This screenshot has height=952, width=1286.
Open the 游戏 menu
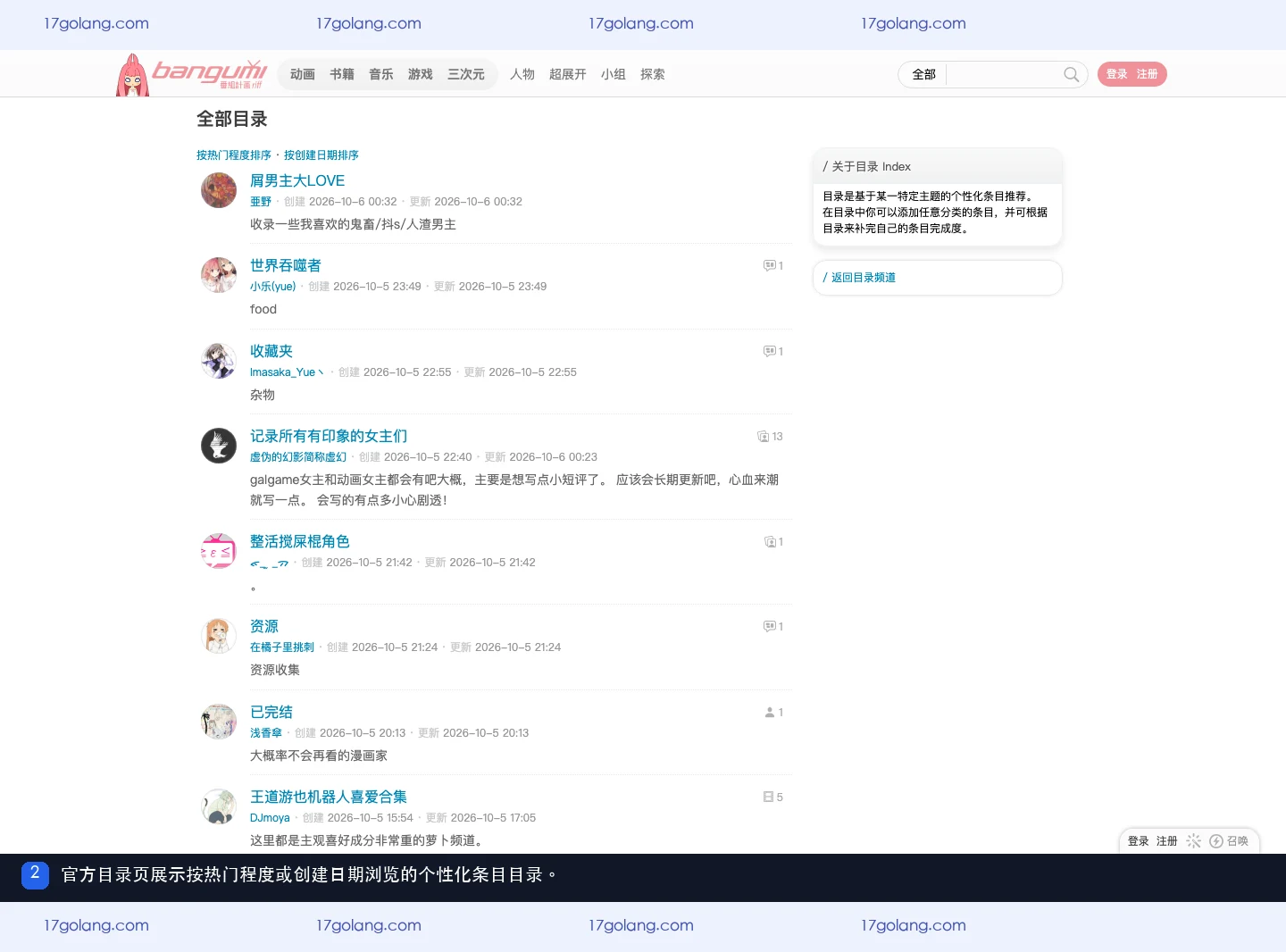tap(421, 74)
